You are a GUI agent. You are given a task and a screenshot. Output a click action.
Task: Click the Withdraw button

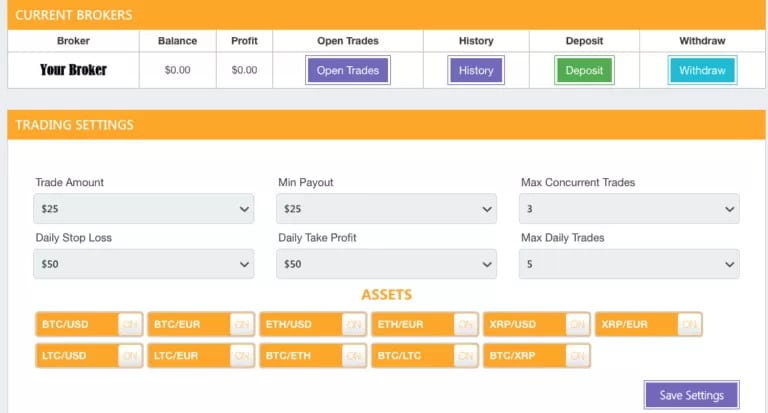702,71
